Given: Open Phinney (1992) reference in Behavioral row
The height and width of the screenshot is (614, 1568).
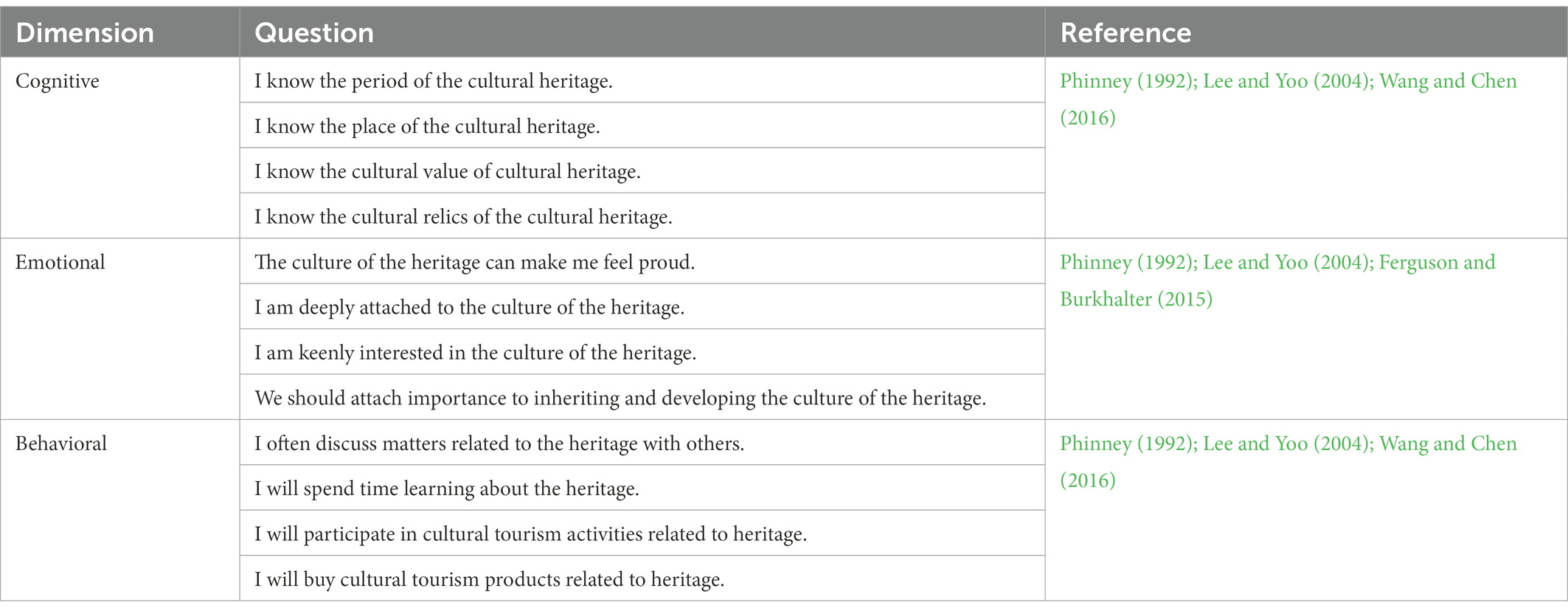Looking at the screenshot, I should pos(1128,444).
